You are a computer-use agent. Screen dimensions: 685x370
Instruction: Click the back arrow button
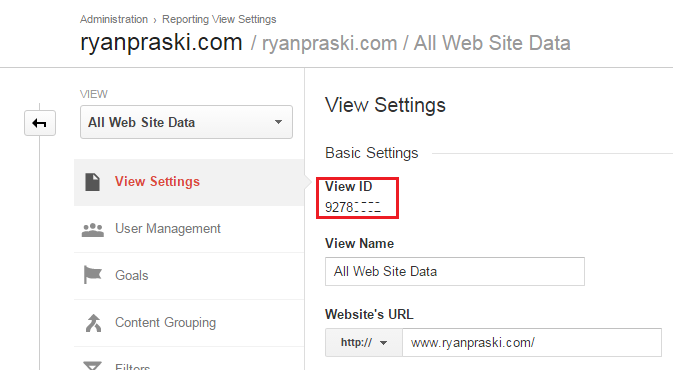click(x=40, y=123)
